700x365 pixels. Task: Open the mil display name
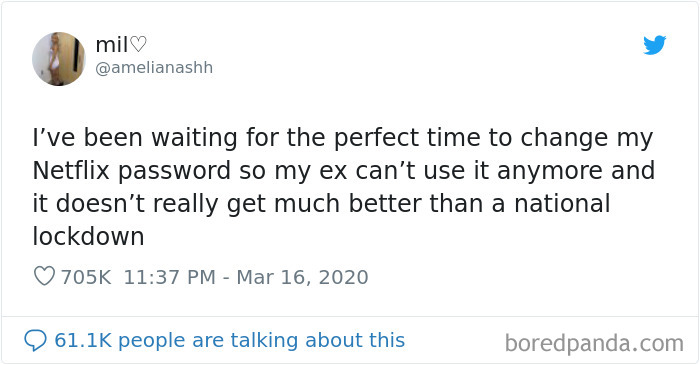[121, 45]
